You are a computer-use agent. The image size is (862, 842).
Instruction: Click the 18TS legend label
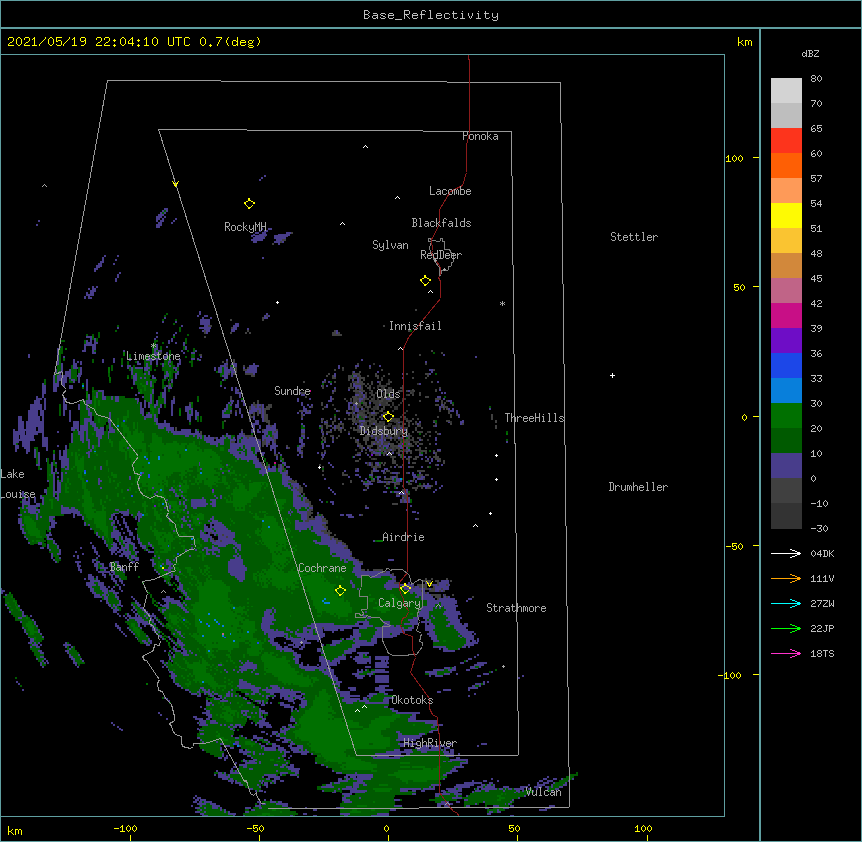pyautogui.click(x=822, y=653)
